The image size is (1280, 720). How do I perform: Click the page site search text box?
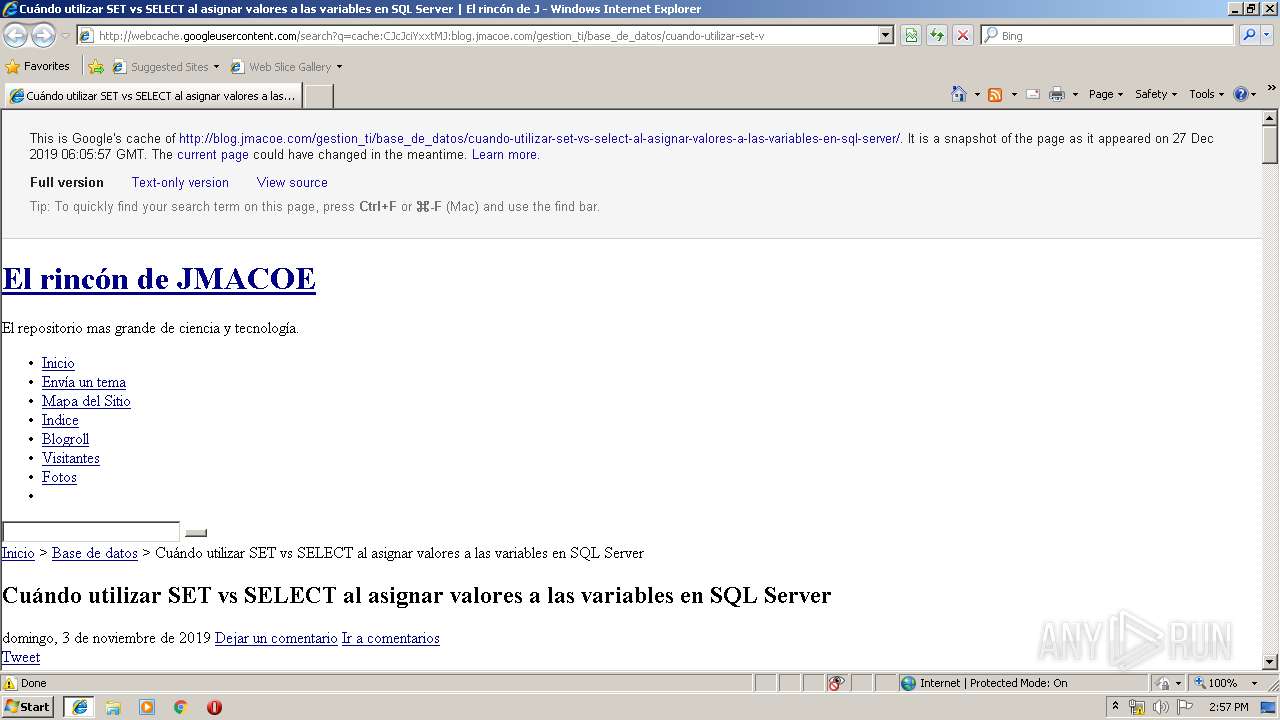(x=91, y=532)
